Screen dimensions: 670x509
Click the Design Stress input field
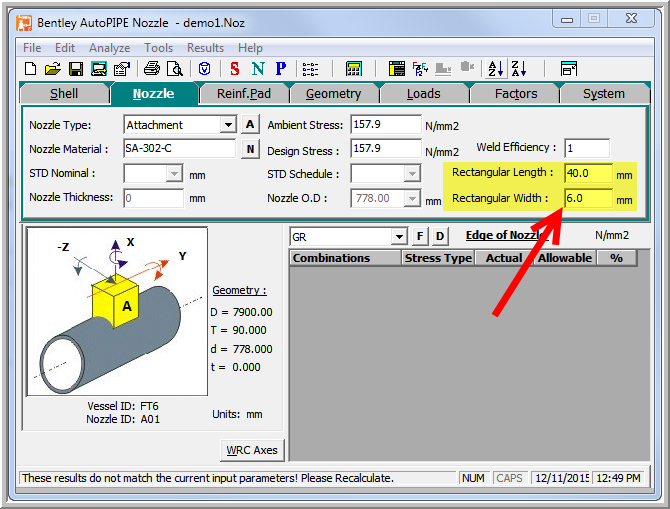point(386,149)
